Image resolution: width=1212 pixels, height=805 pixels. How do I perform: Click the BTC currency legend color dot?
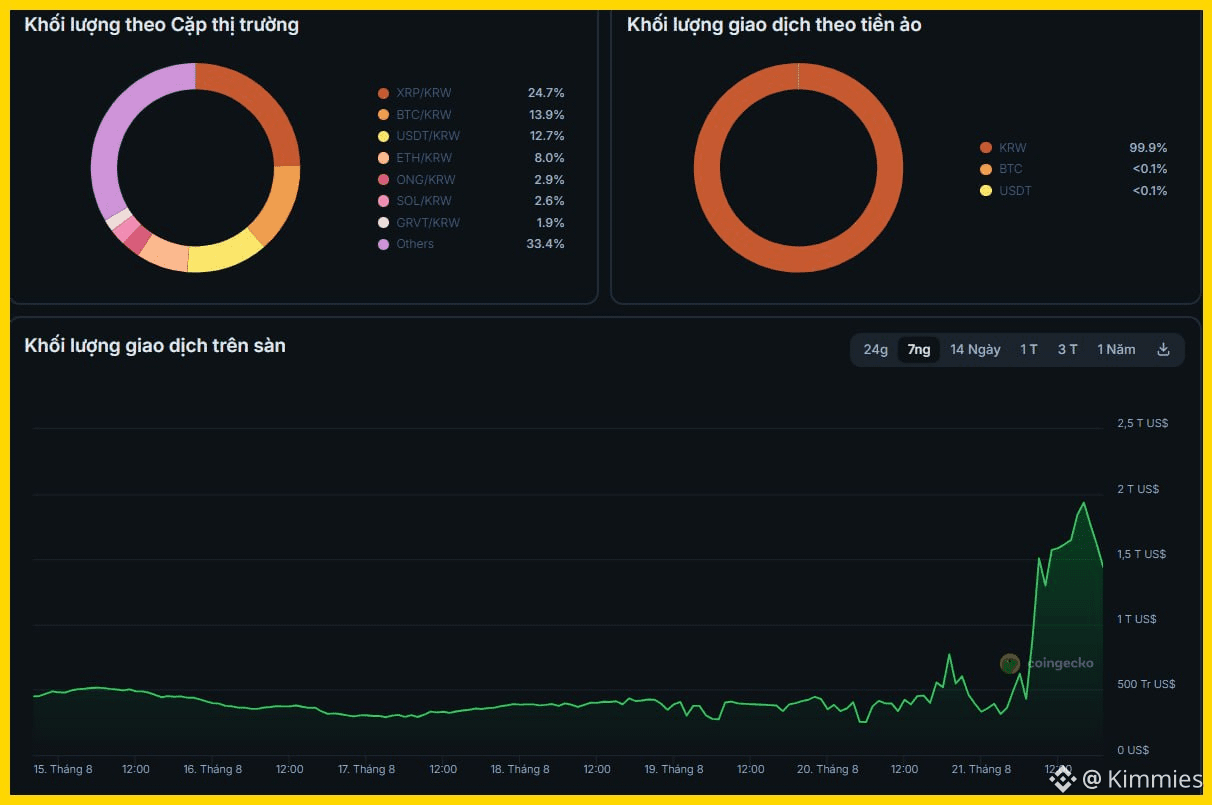[986, 169]
